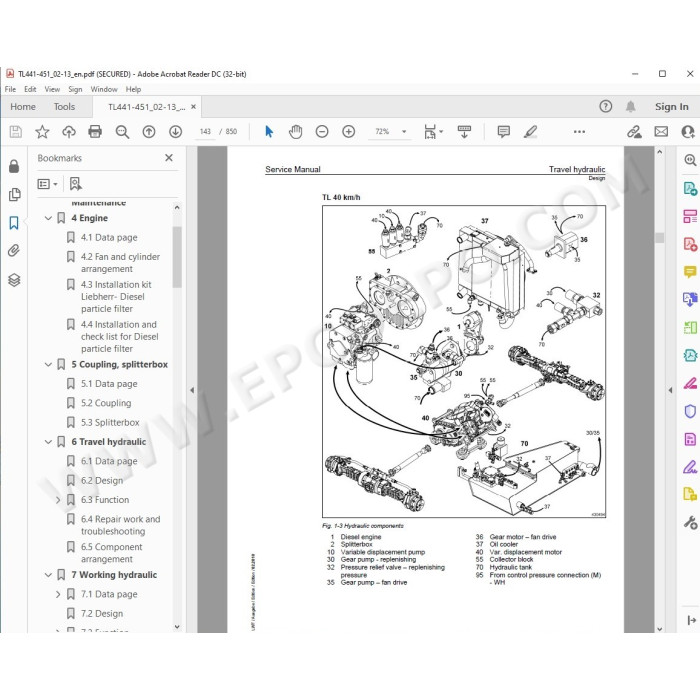The width and height of the screenshot is (700, 700).
Task: Collapse left navigation pane arrow
Action: [192, 390]
